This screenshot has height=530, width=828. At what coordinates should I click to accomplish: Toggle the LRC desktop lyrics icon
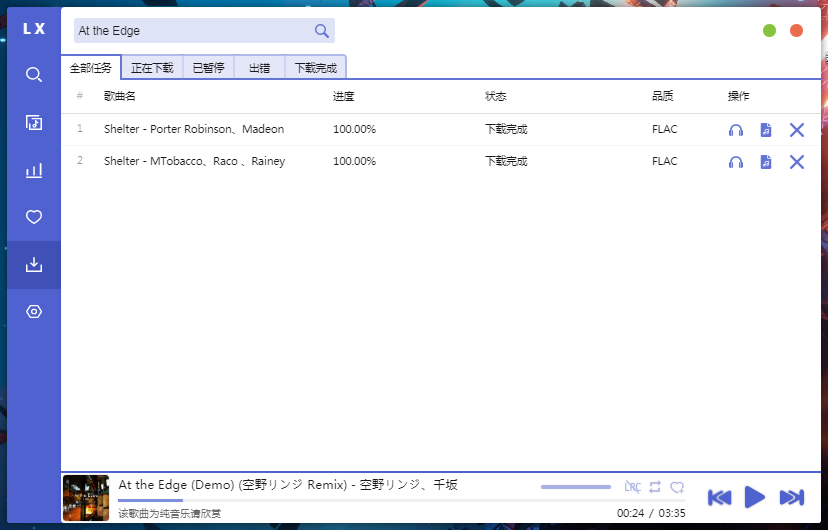[x=632, y=487]
